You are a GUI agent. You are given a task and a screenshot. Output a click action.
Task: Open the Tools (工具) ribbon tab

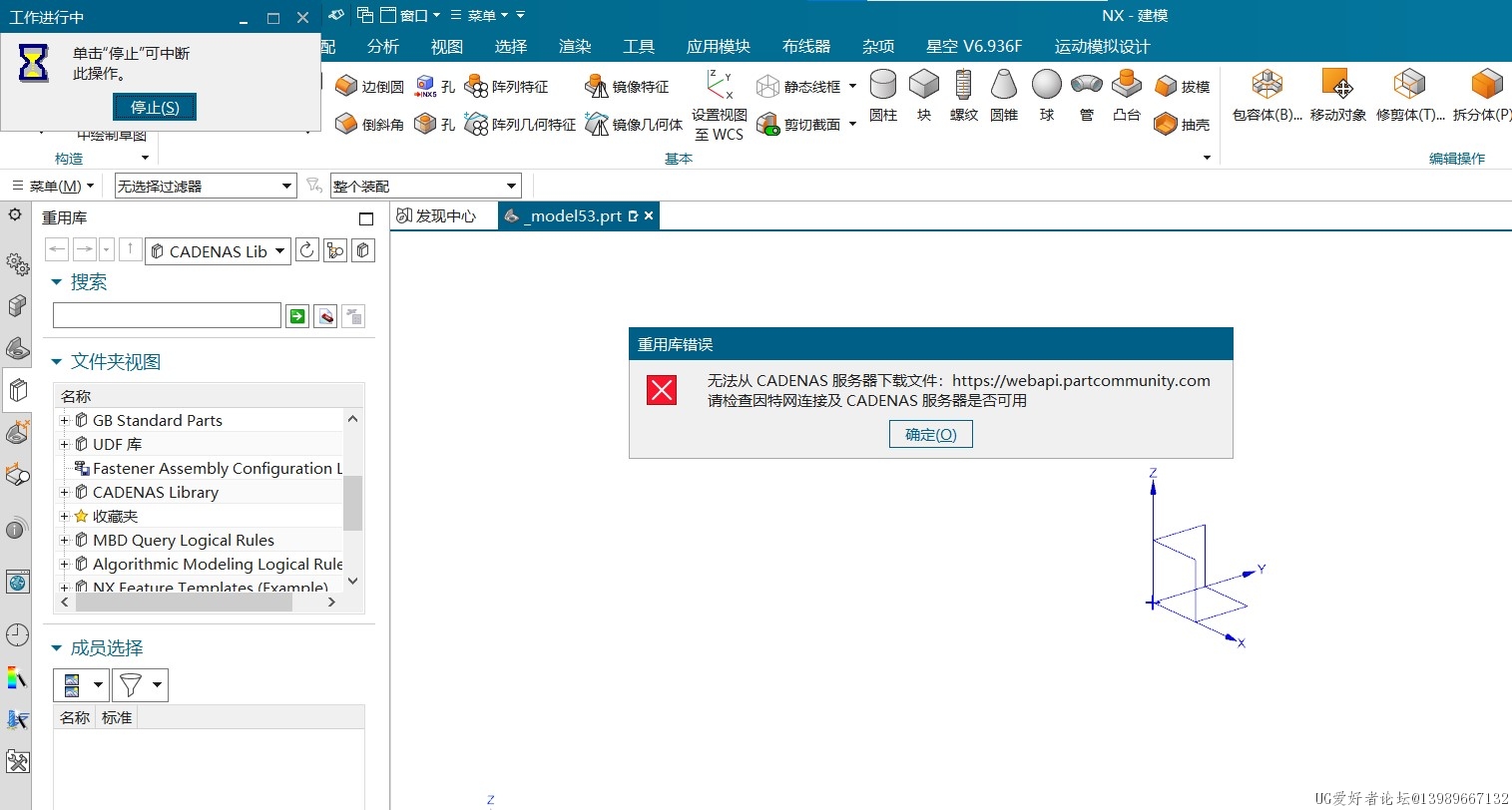click(639, 47)
